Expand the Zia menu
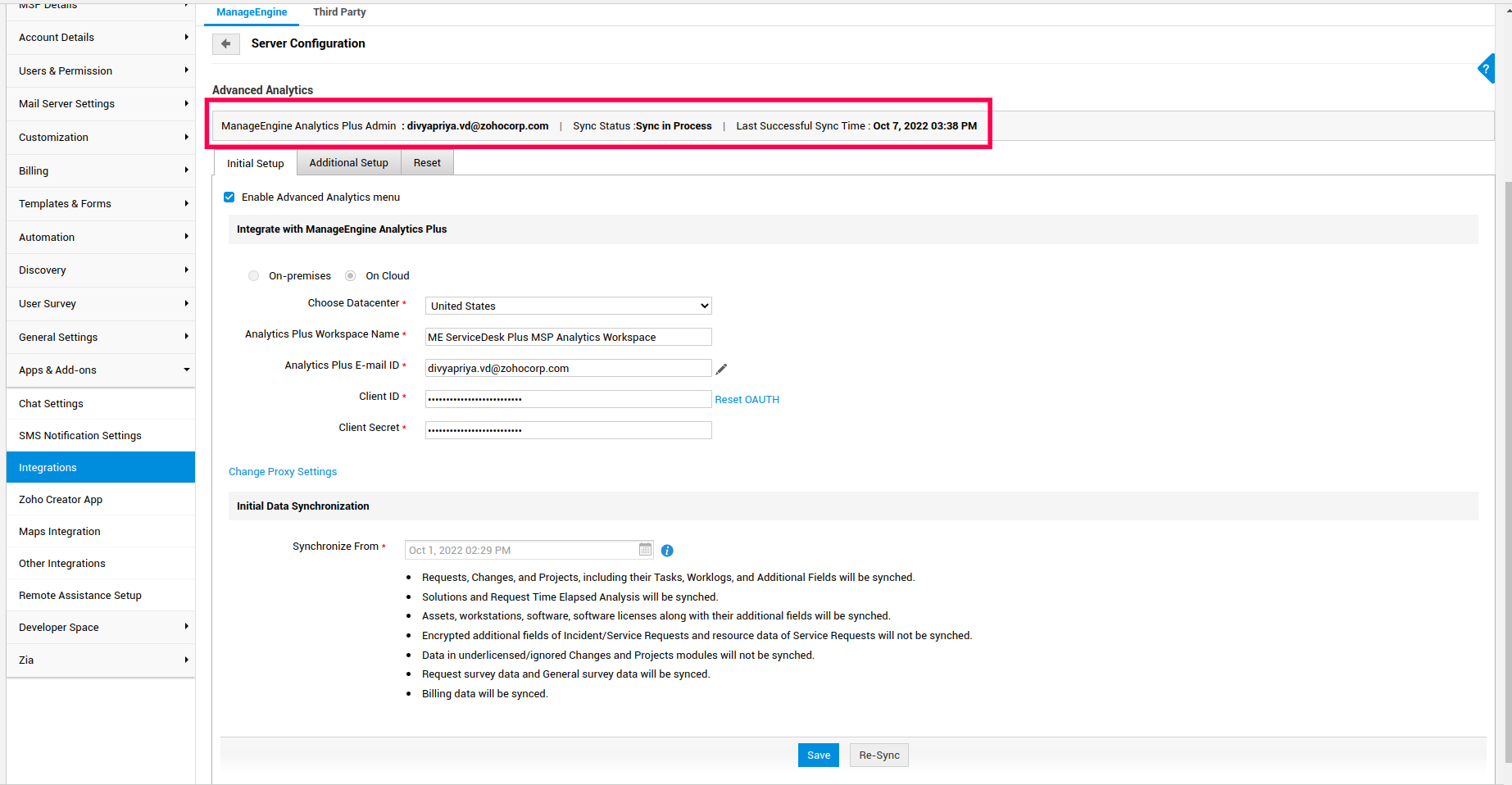The height and width of the screenshot is (785, 1512). point(101,660)
